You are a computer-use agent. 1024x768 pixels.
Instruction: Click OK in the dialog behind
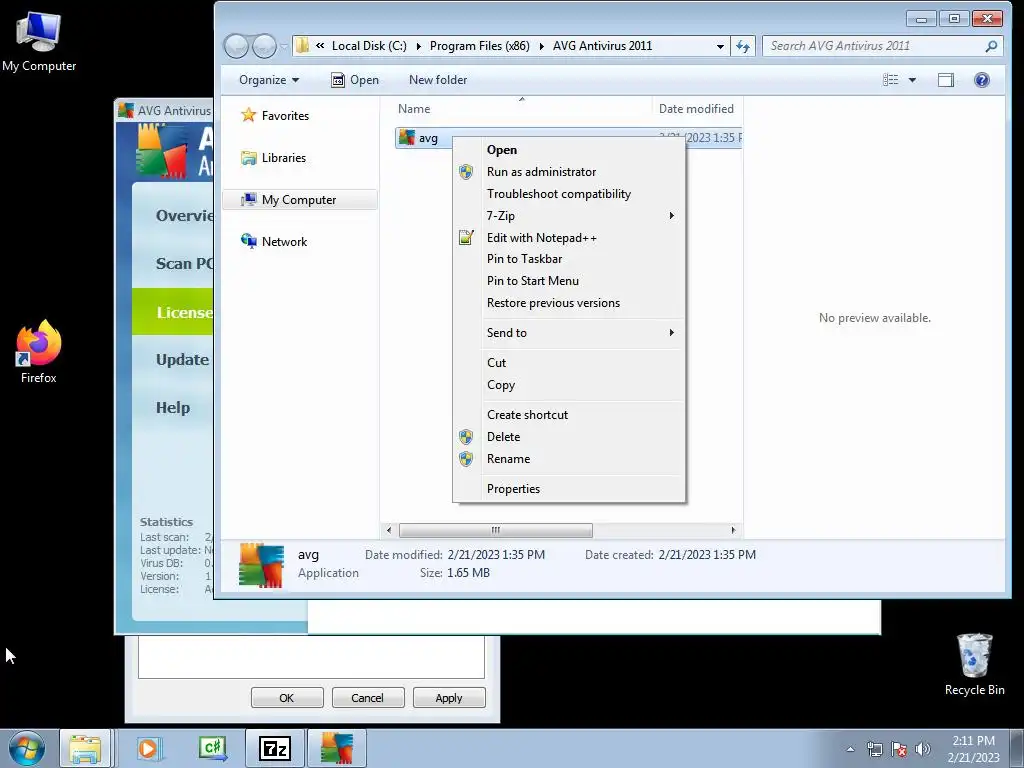point(287,697)
